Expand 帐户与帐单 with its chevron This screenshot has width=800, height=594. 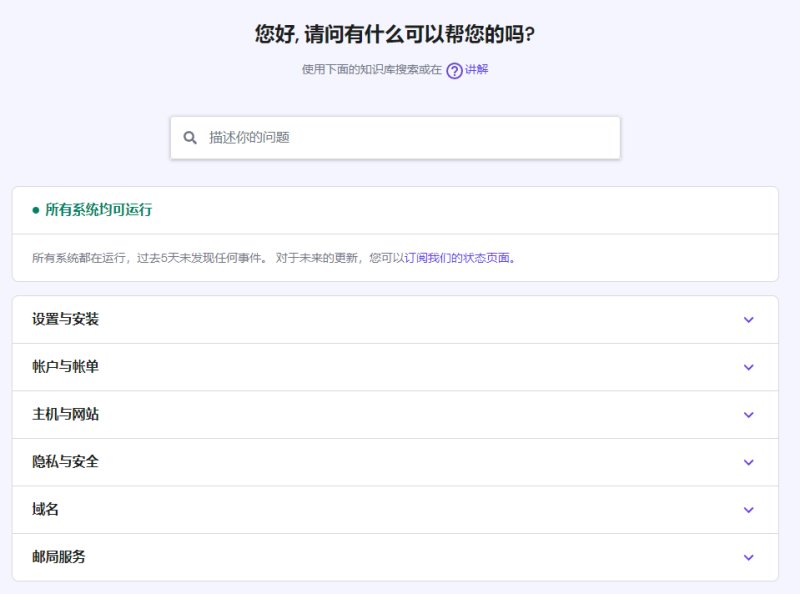748,367
